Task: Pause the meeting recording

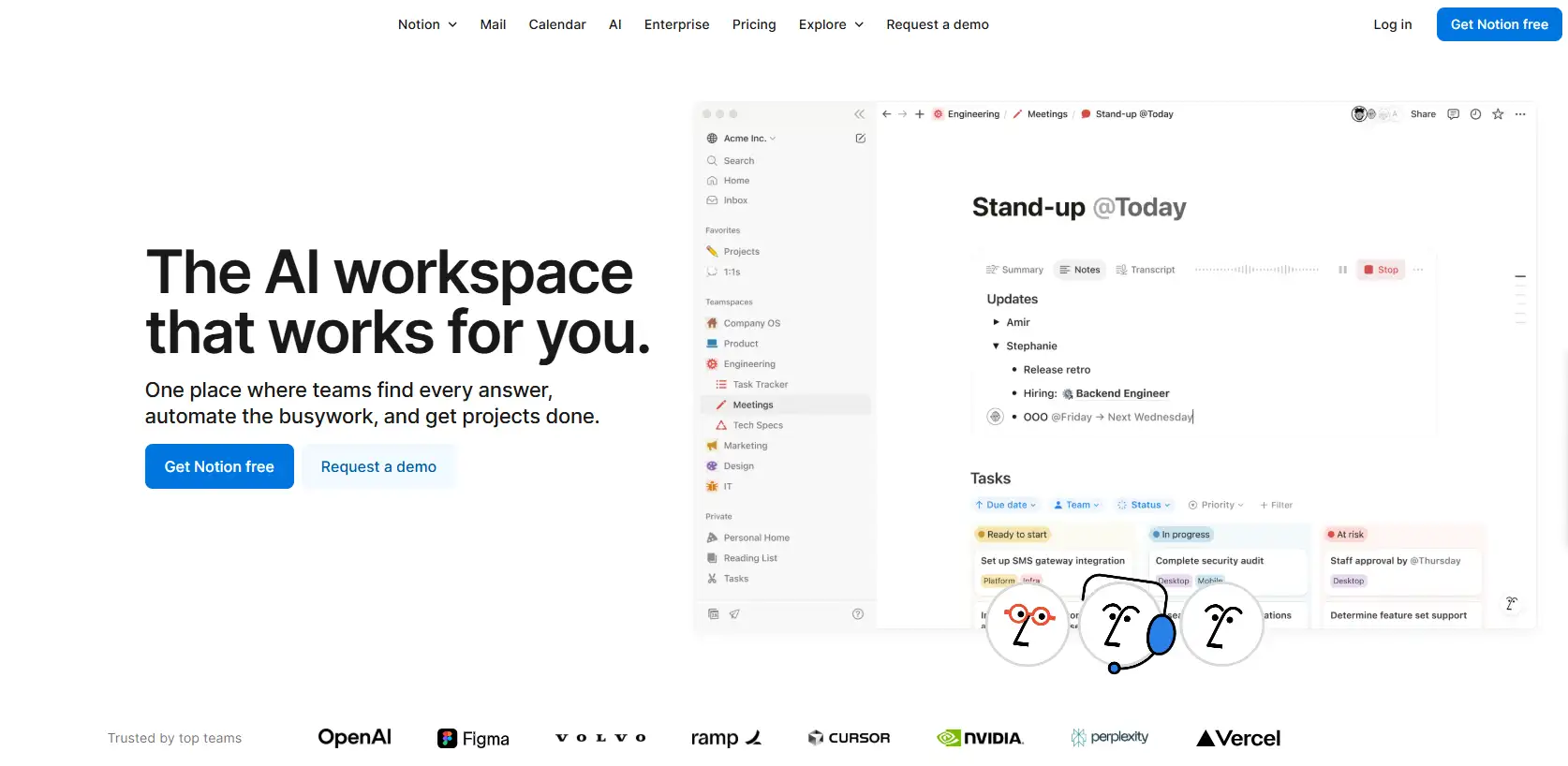Action: click(1342, 270)
